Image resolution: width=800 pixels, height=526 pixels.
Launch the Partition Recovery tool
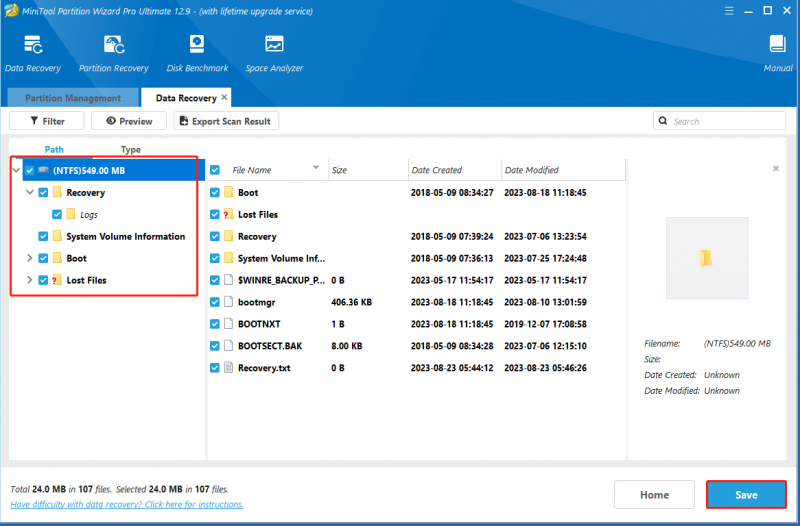[x=114, y=45]
